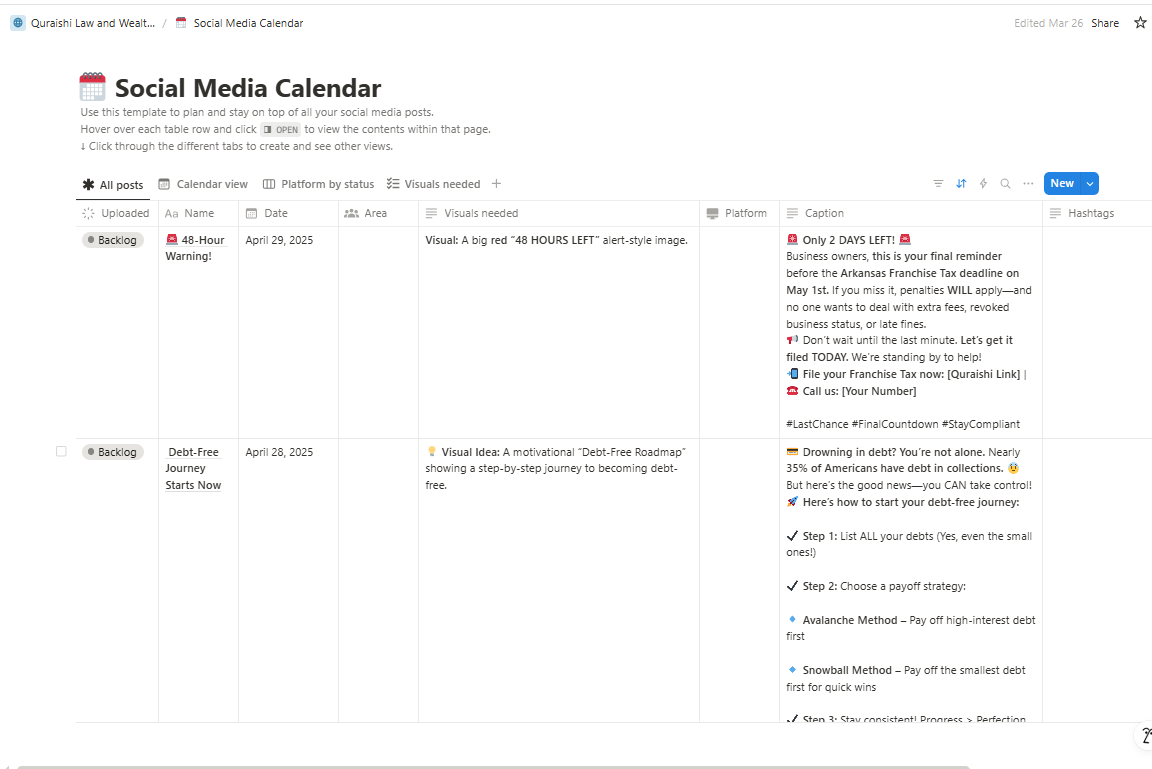Screen dimensions: 1152x769
Task: Click the Caption column header
Action: coord(910,213)
